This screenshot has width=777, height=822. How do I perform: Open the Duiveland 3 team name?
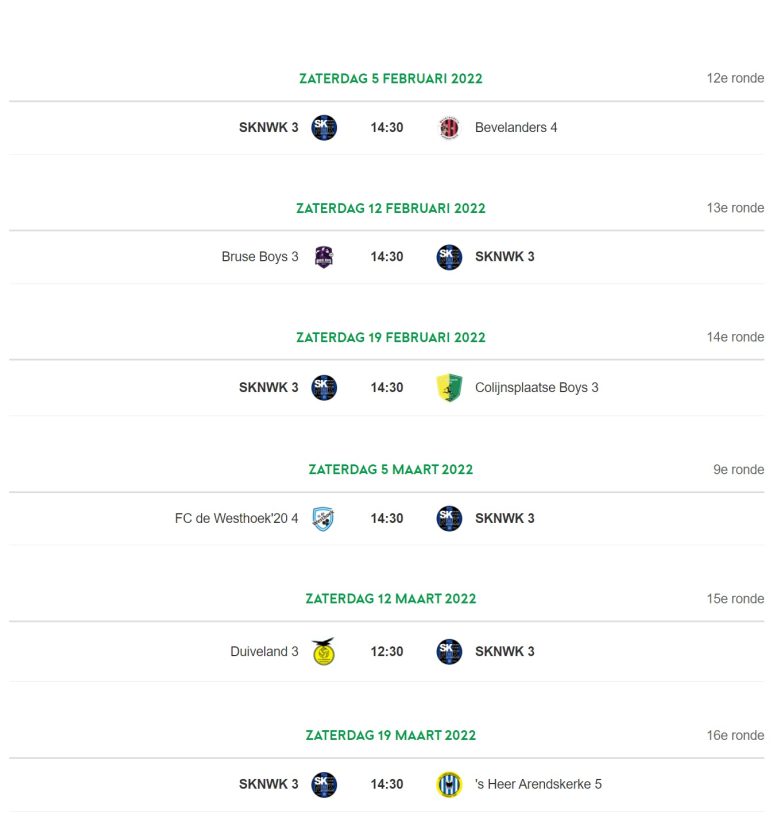pos(264,652)
